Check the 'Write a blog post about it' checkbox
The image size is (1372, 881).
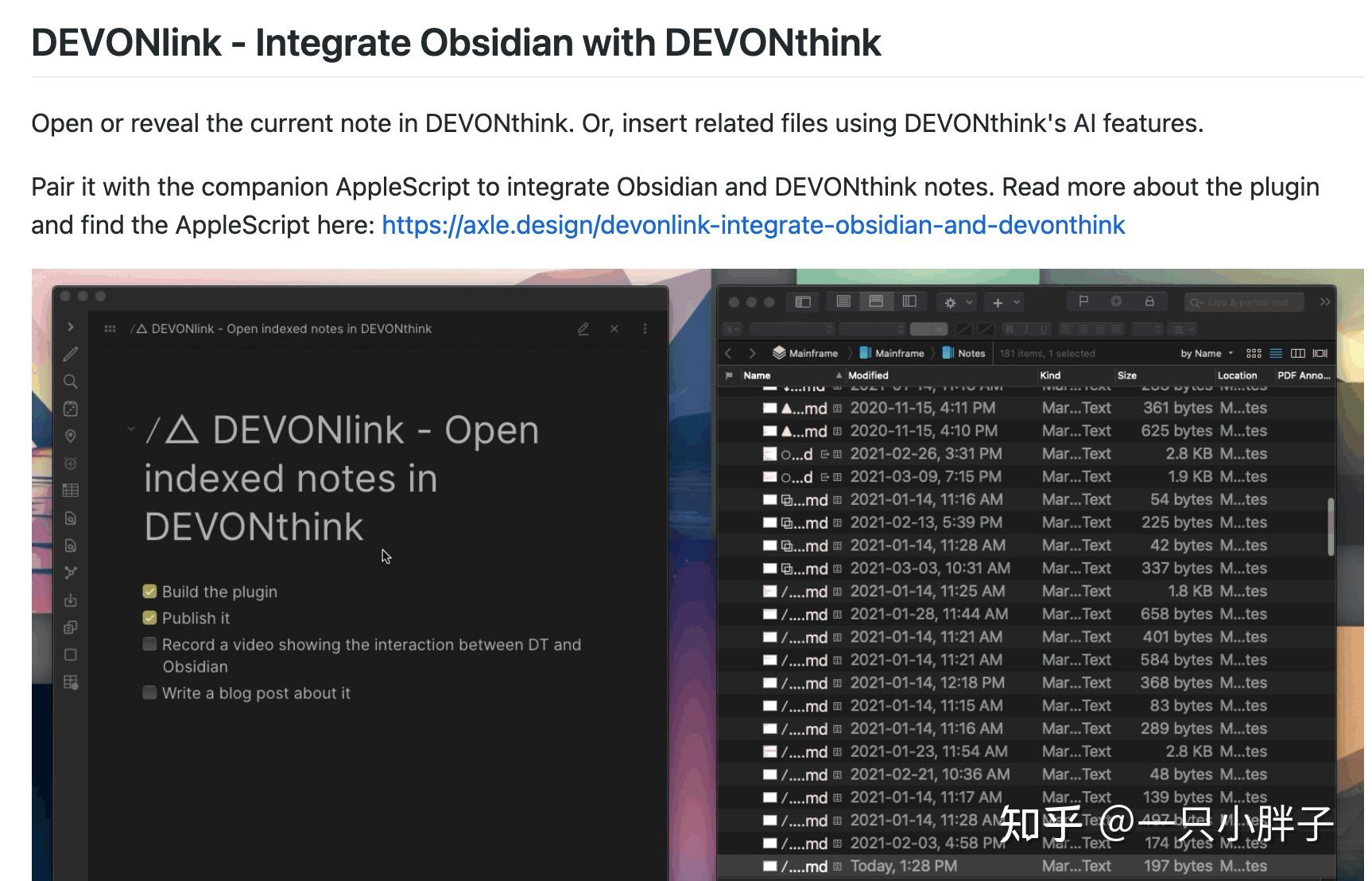click(149, 693)
